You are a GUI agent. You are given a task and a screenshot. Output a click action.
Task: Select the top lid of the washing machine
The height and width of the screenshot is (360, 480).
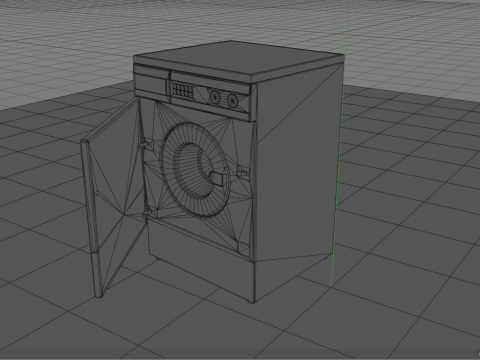pos(238,61)
